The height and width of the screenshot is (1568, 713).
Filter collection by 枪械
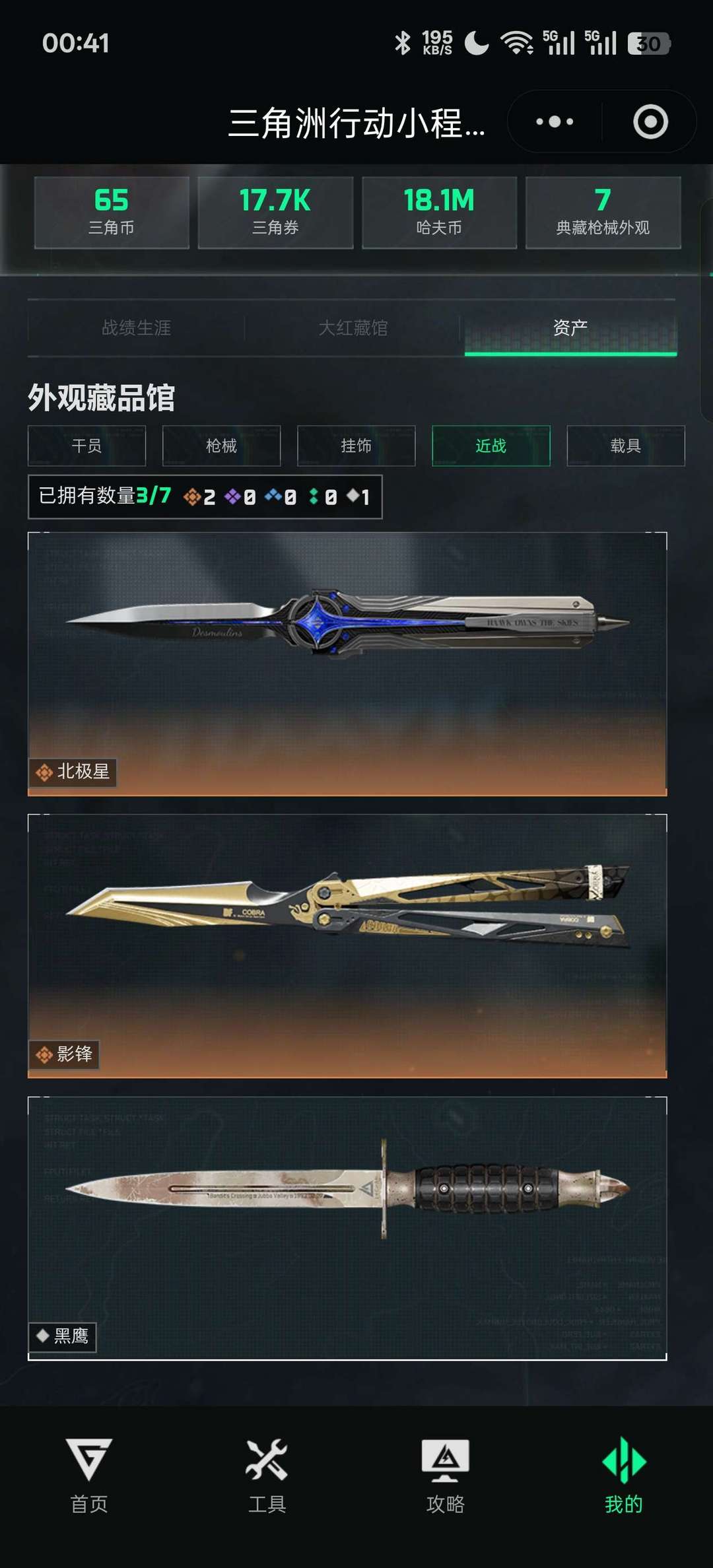[221, 446]
